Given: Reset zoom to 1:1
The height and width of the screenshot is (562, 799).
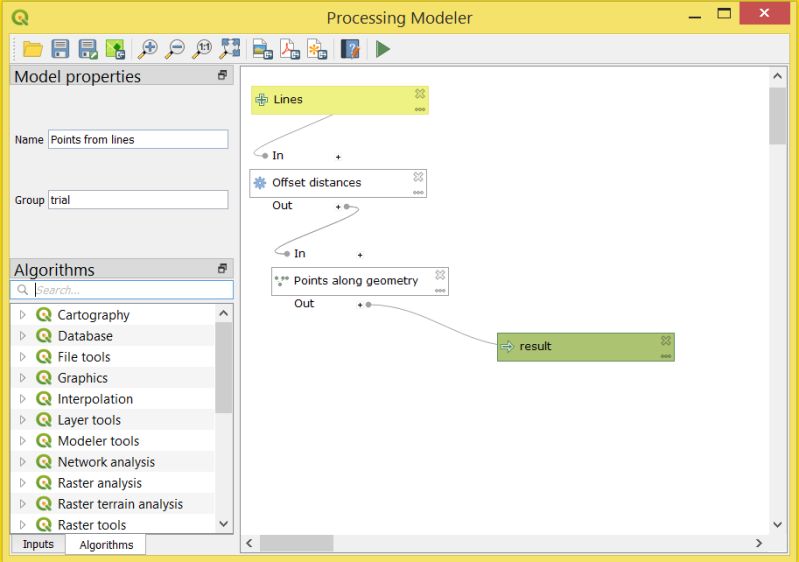Looking at the screenshot, I should coord(202,49).
